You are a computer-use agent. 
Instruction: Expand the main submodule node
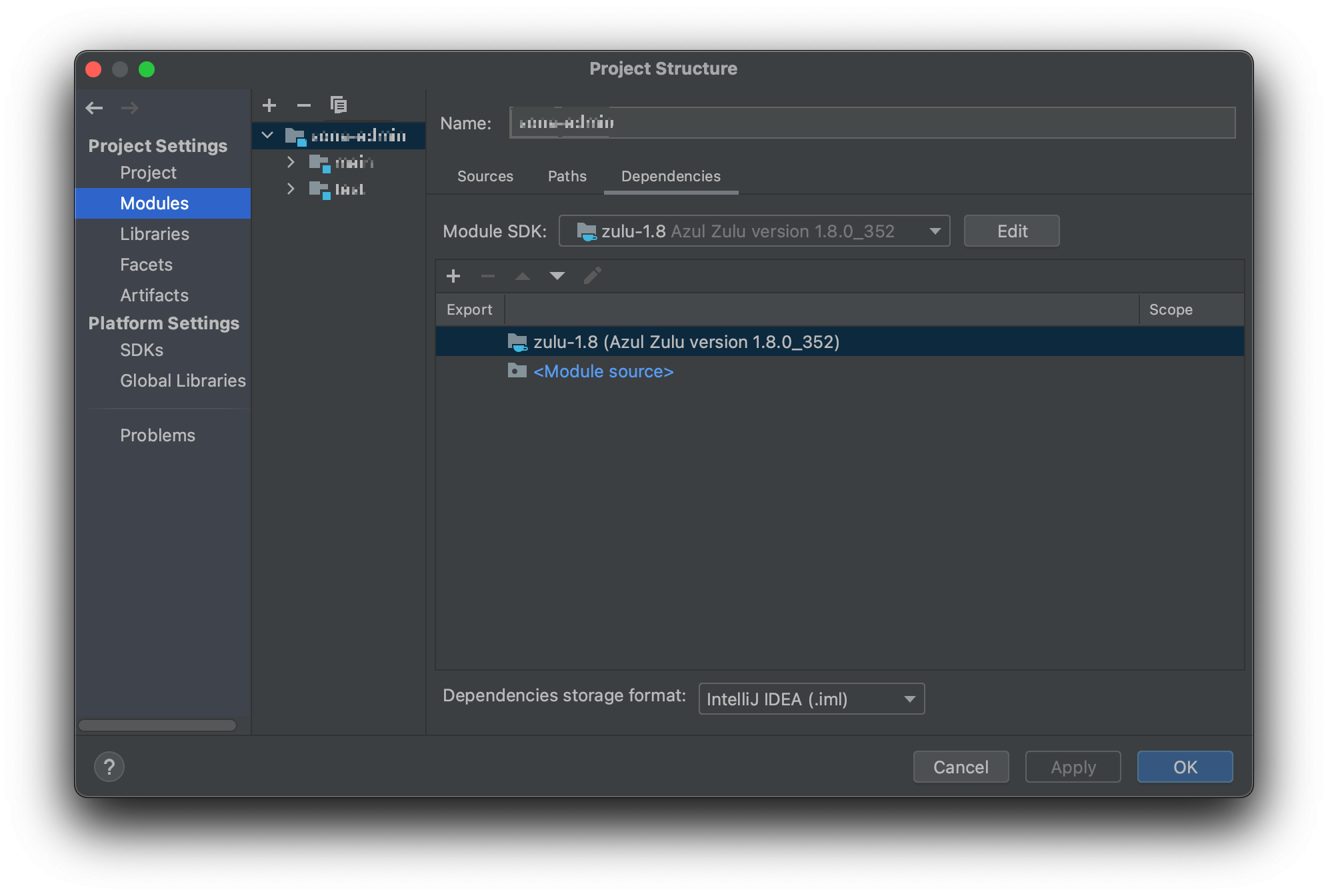[x=291, y=162]
